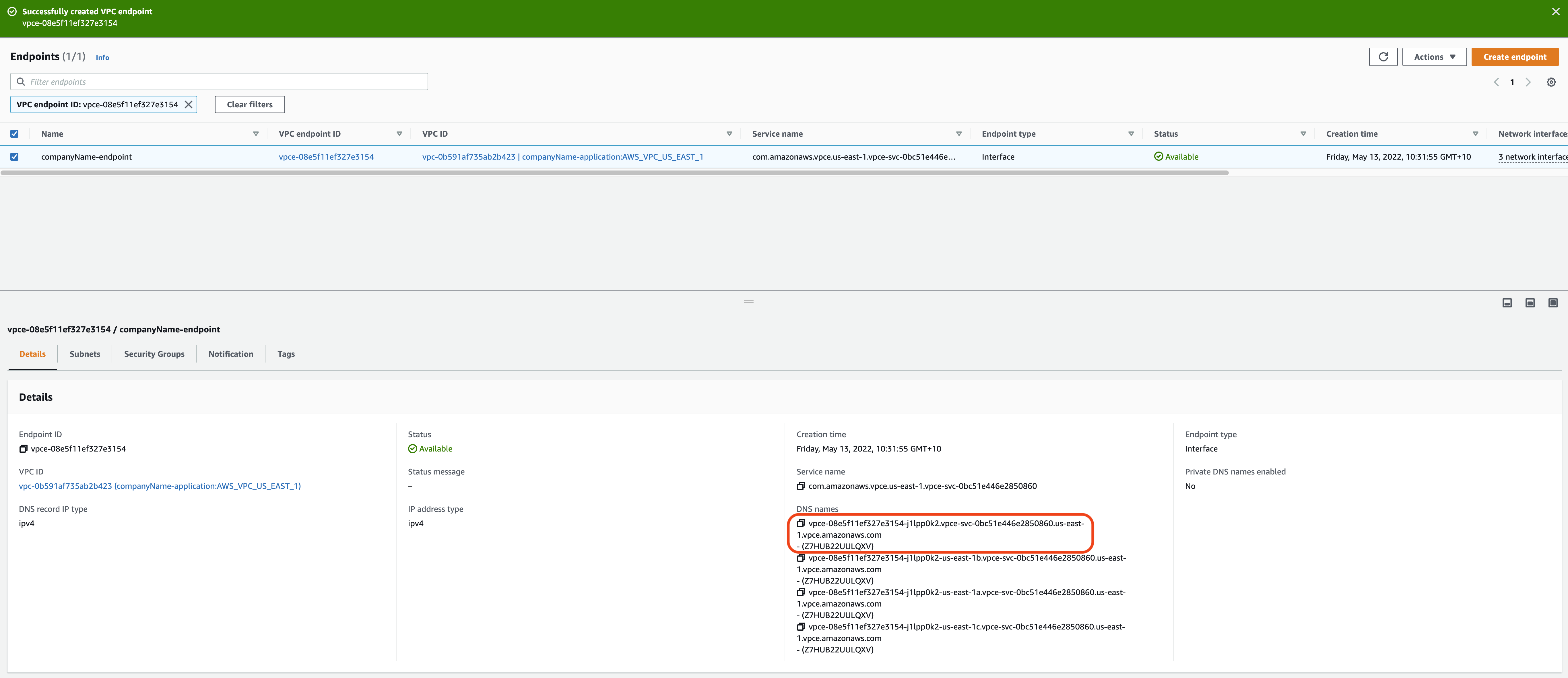Open the vpce-08e5f11ef327e3154 endpoint link

click(x=326, y=156)
